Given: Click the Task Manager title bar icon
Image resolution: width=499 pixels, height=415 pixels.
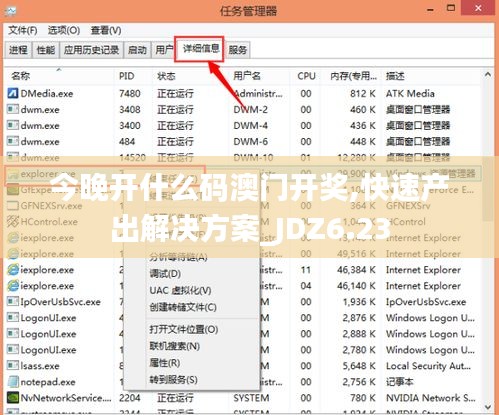Looking at the screenshot, I should 10,11.
